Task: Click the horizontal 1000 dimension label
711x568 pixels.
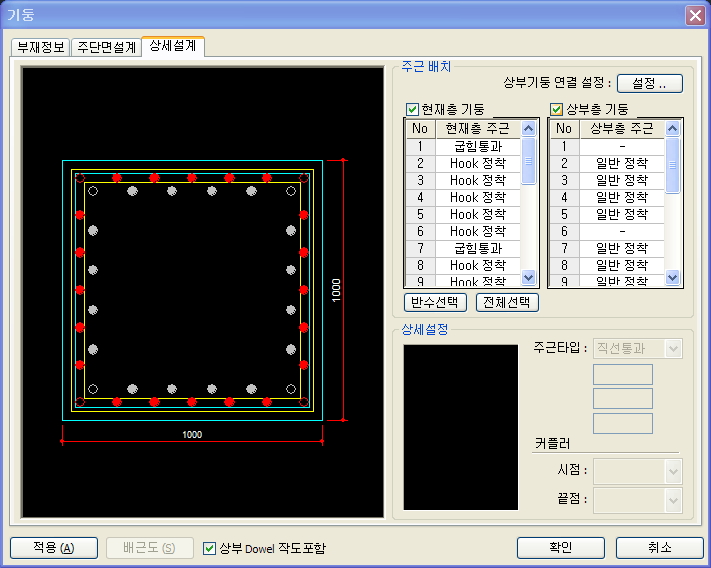Action: click(192, 435)
